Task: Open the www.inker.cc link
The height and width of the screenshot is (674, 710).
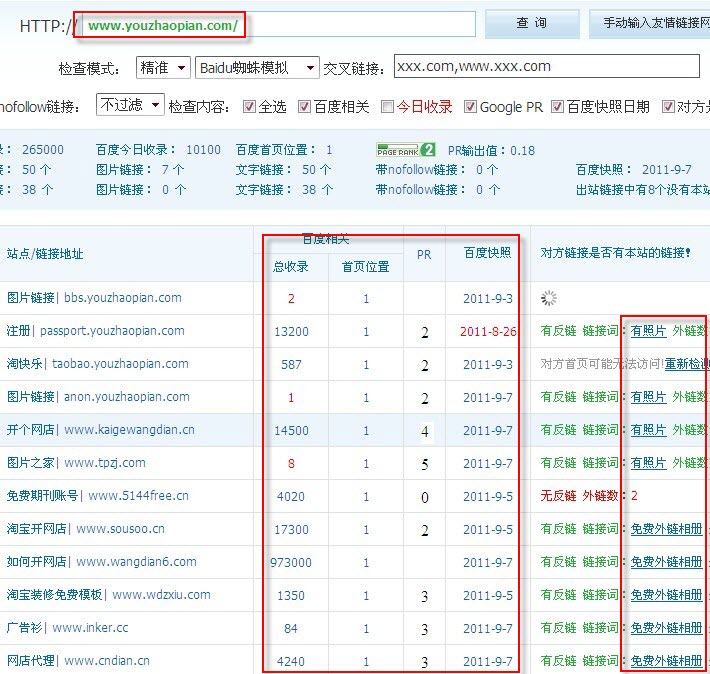Action: [x=90, y=628]
